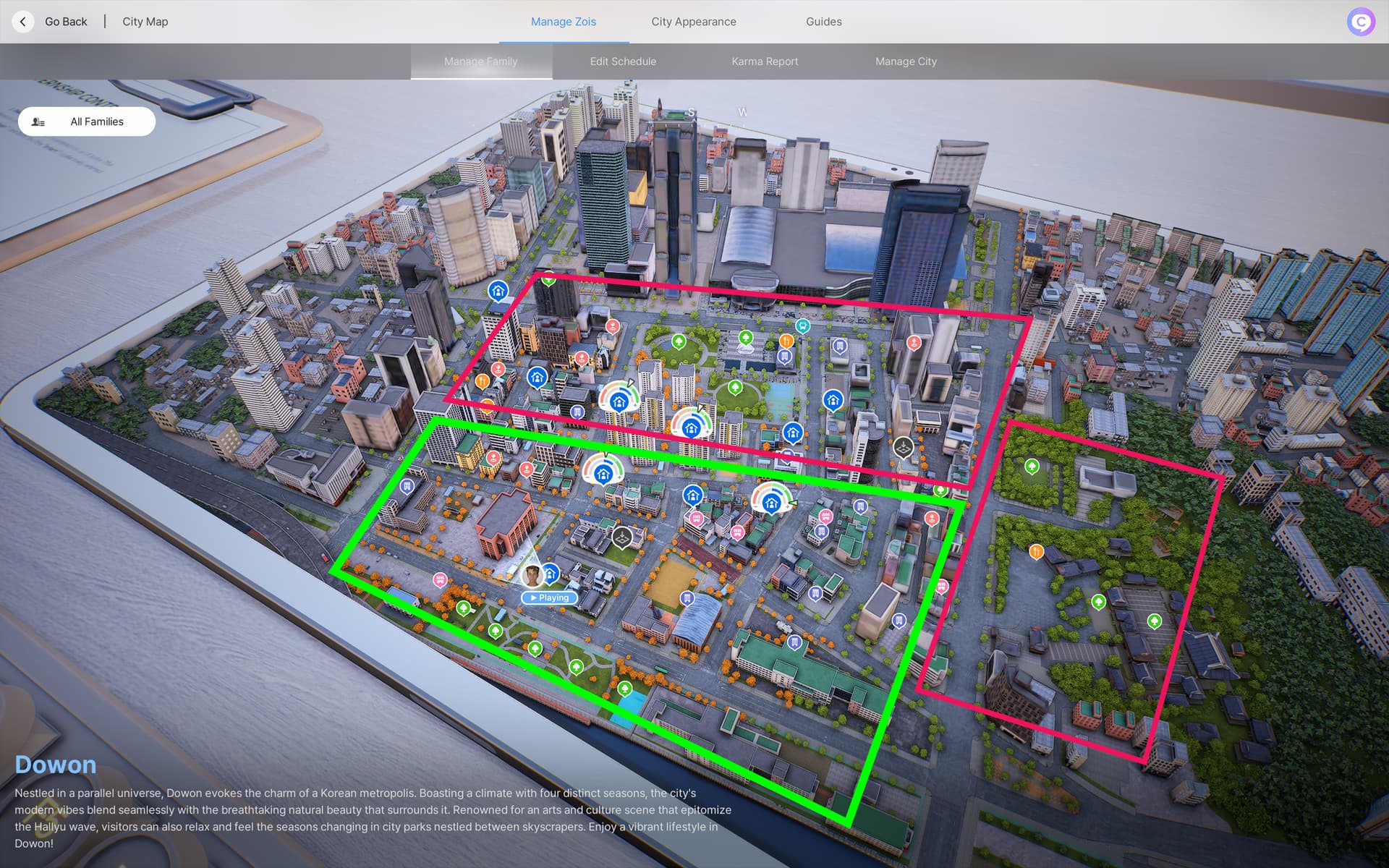Click the teal bus stop map pin
This screenshot has width=1389, height=868.
point(802,325)
